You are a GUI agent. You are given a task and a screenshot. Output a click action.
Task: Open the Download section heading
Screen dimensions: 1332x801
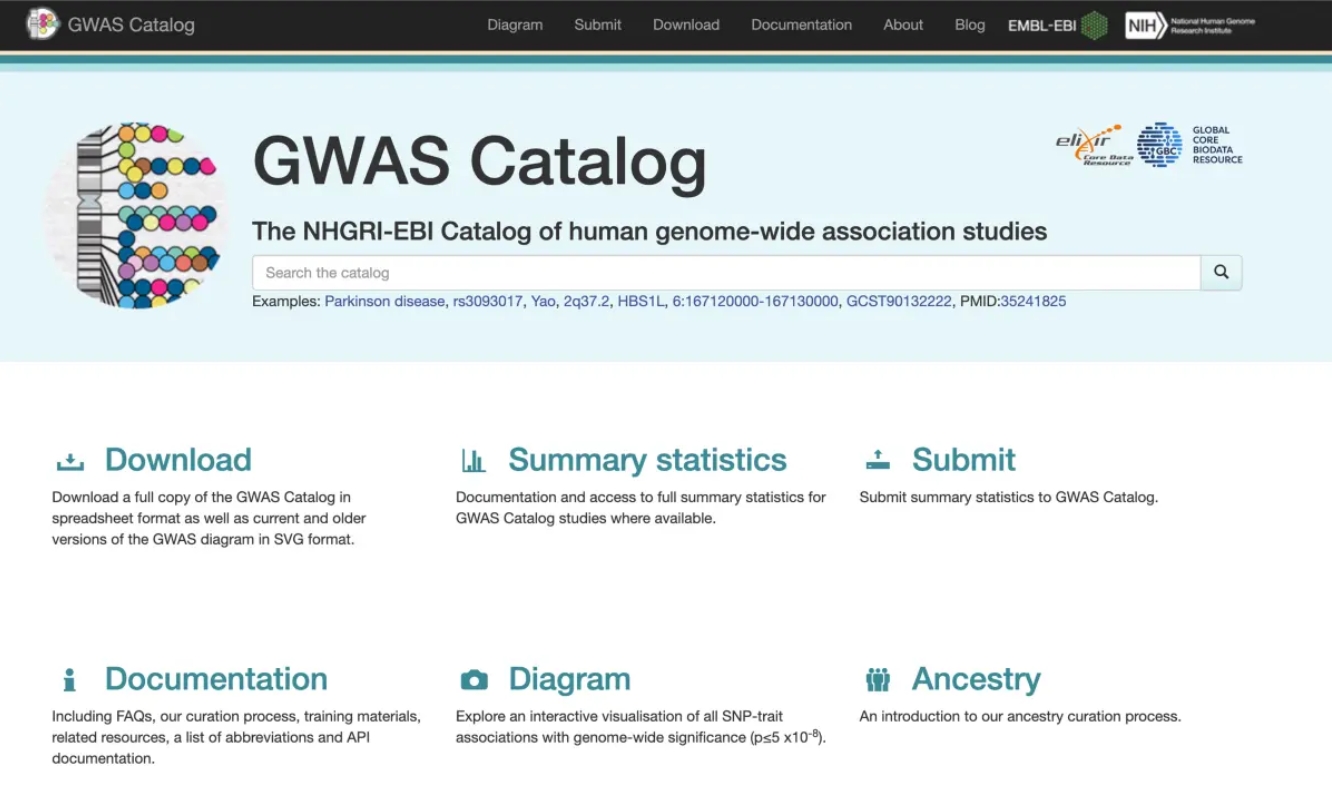178,460
